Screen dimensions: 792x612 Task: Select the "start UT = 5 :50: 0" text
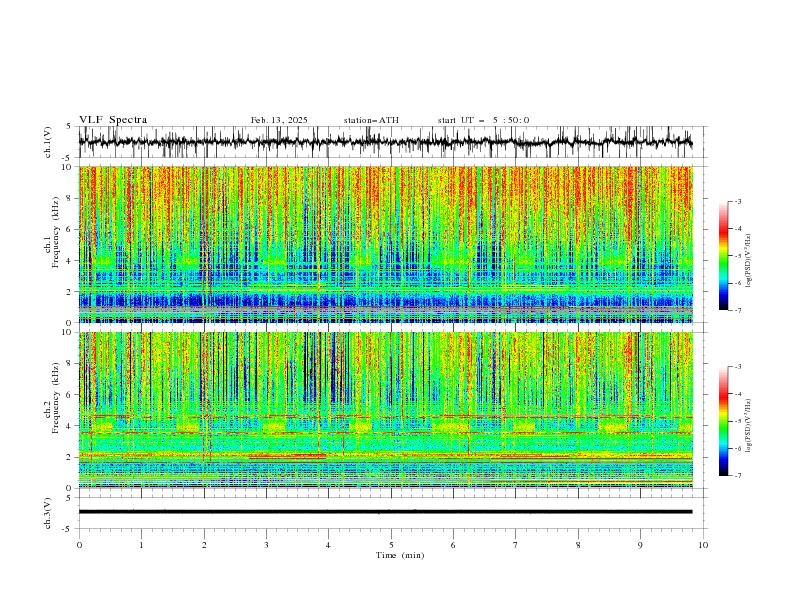click(x=483, y=120)
